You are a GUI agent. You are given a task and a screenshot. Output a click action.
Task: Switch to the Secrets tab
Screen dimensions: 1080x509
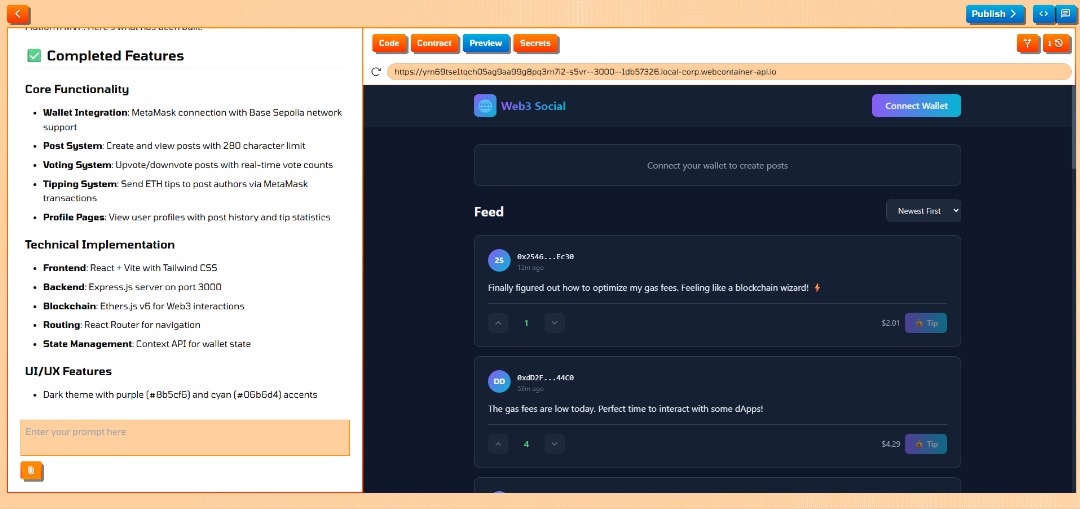point(535,43)
